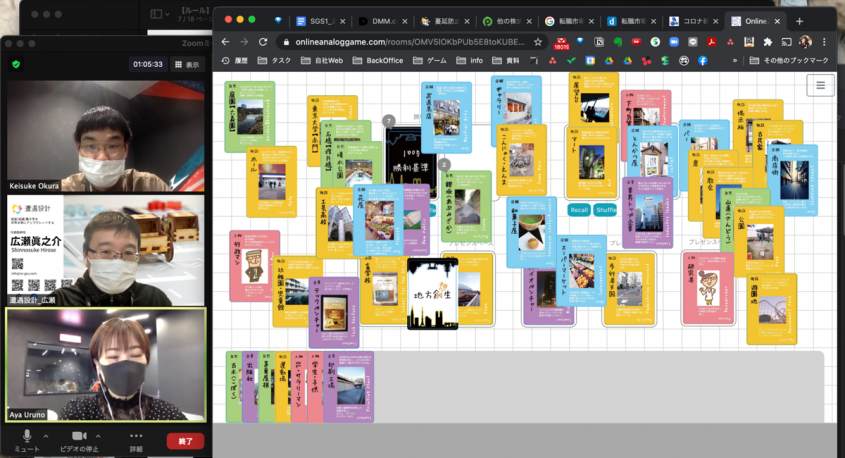The image size is (845, 458).
Task: Open new browser tab
Action: [798, 20]
